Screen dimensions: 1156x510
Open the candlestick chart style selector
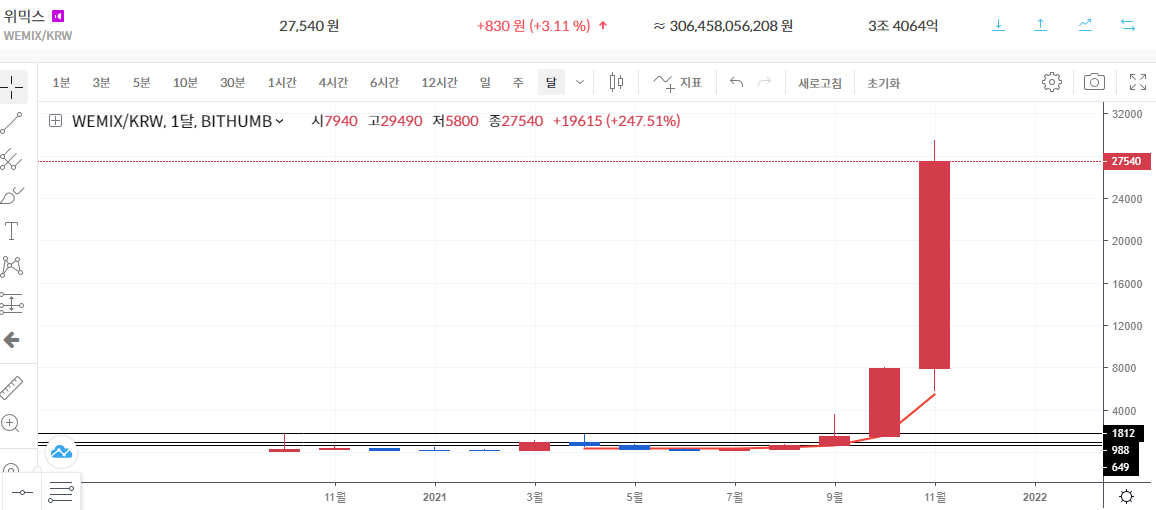(x=616, y=83)
